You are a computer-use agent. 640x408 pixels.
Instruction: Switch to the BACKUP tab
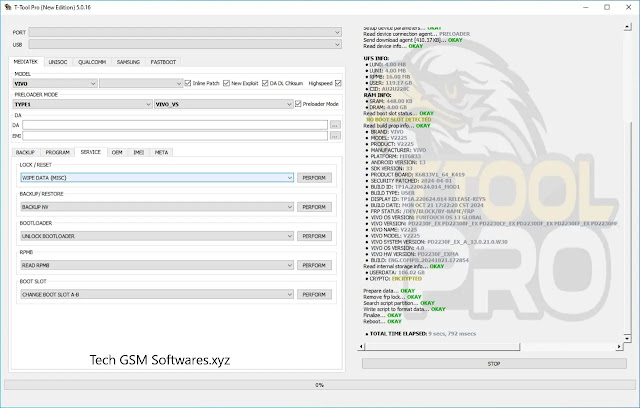(x=25, y=152)
